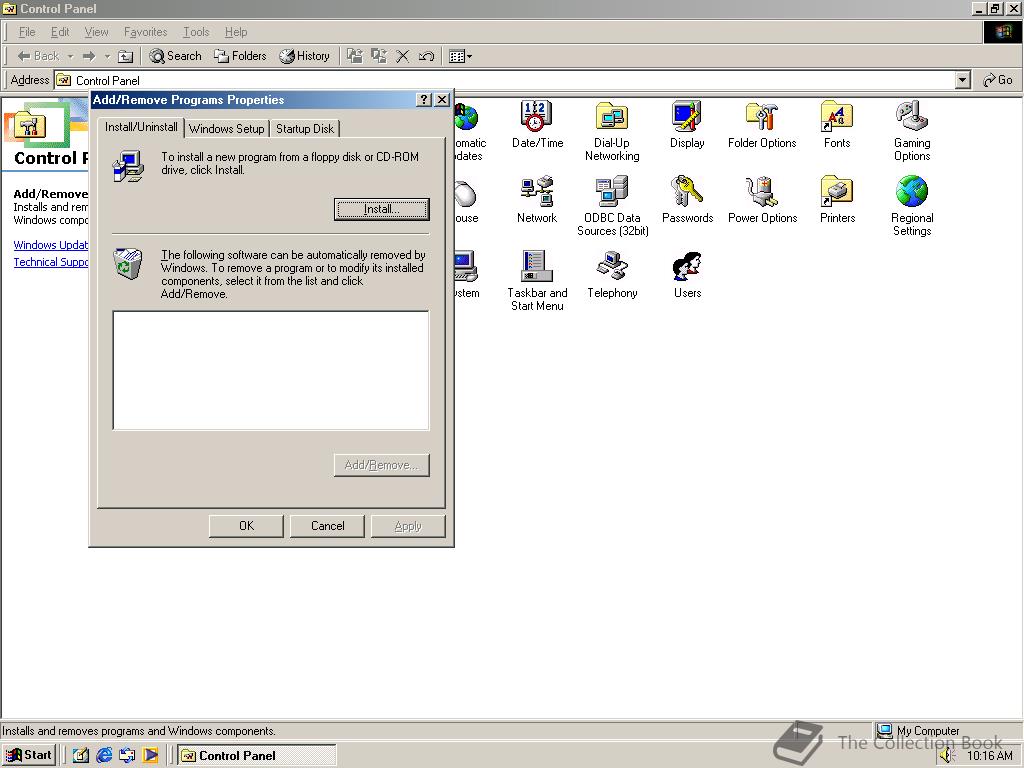Open Regional Settings

[911, 192]
